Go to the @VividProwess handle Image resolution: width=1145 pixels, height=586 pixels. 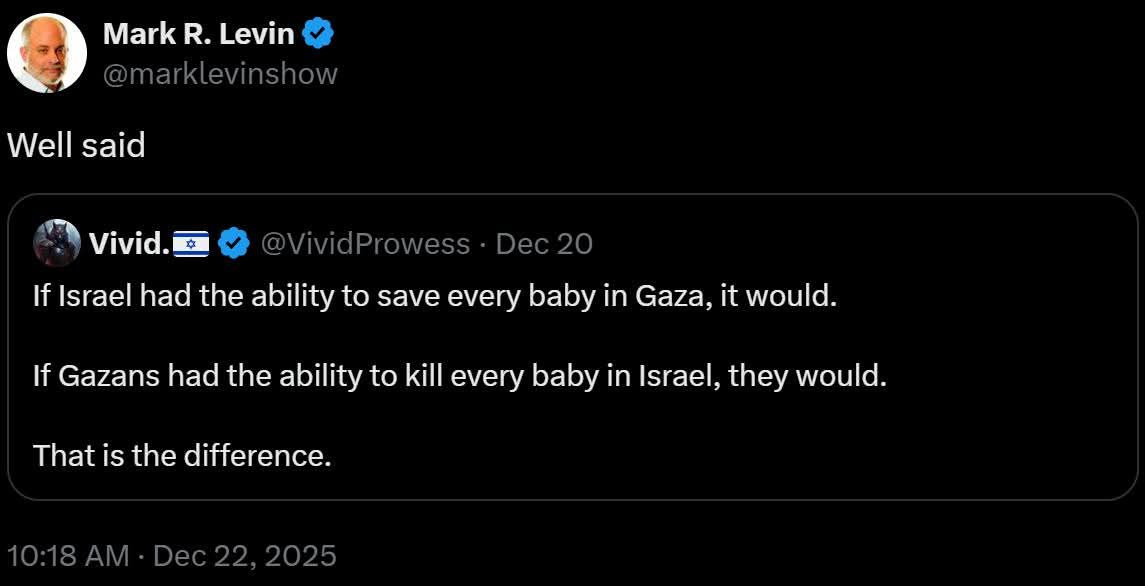tap(365, 243)
